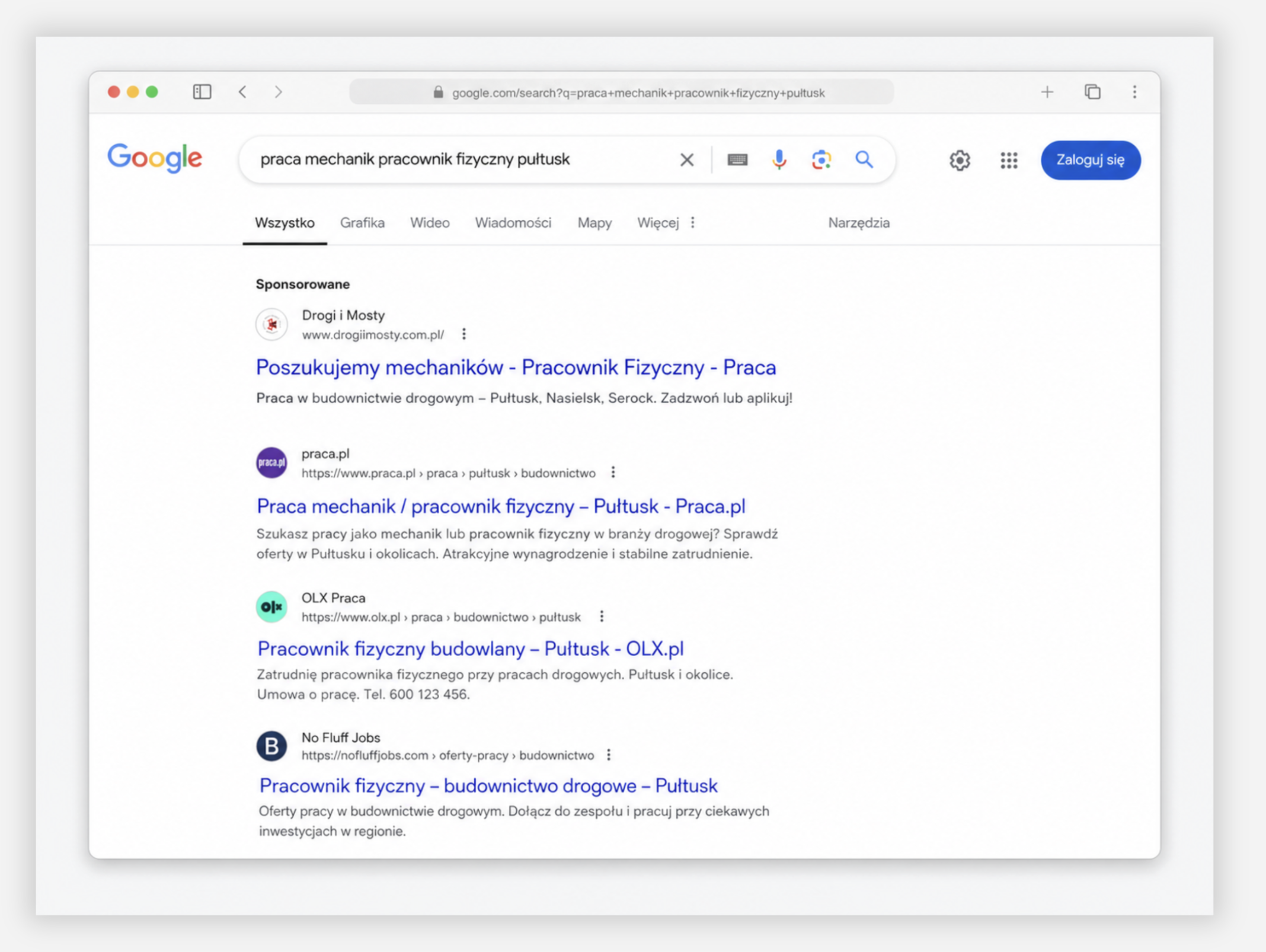This screenshot has width=1266, height=952.
Task: Clear the search query with X
Action: pos(686,159)
